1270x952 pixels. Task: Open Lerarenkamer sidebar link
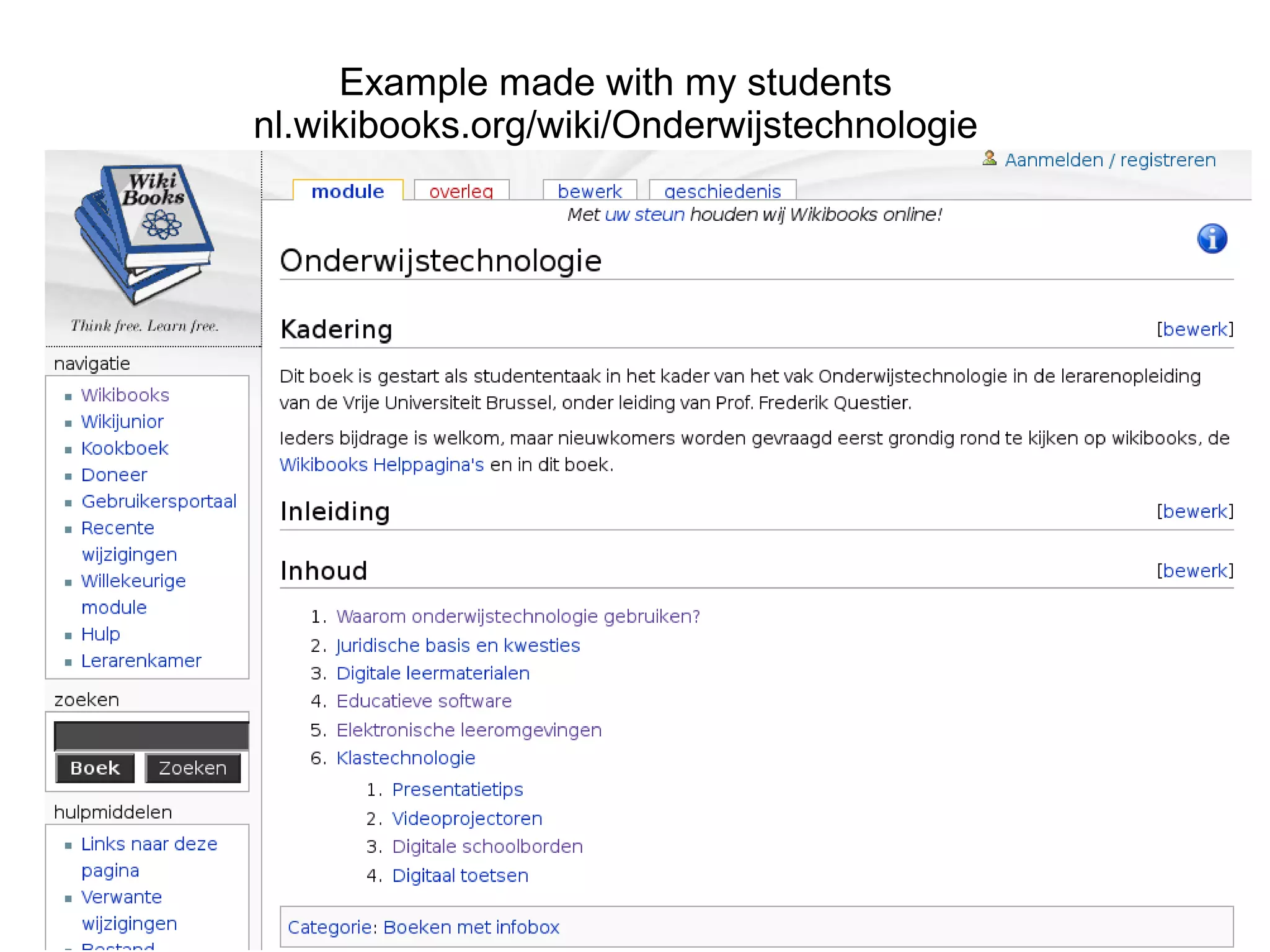click(141, 661)
